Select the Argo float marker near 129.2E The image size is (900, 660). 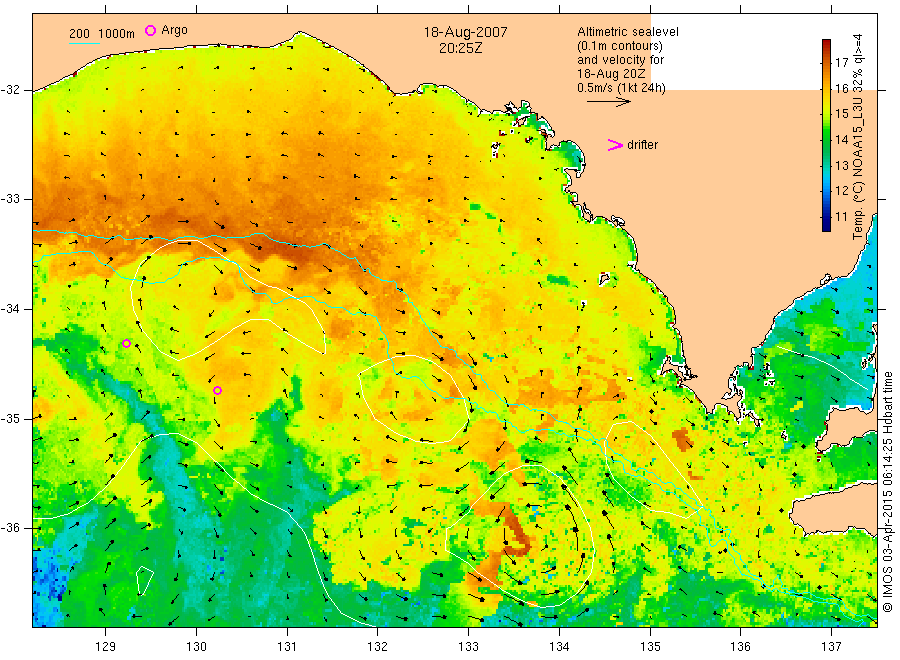click(127, 344)
